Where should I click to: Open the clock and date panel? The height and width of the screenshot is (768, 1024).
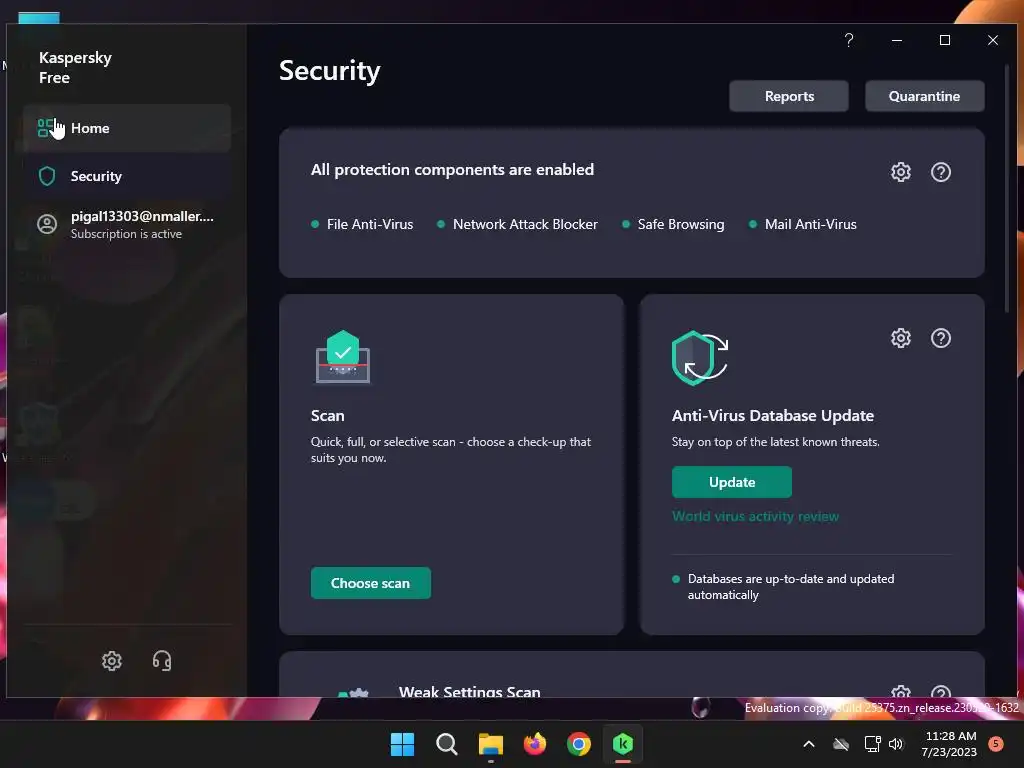[950, 744]
